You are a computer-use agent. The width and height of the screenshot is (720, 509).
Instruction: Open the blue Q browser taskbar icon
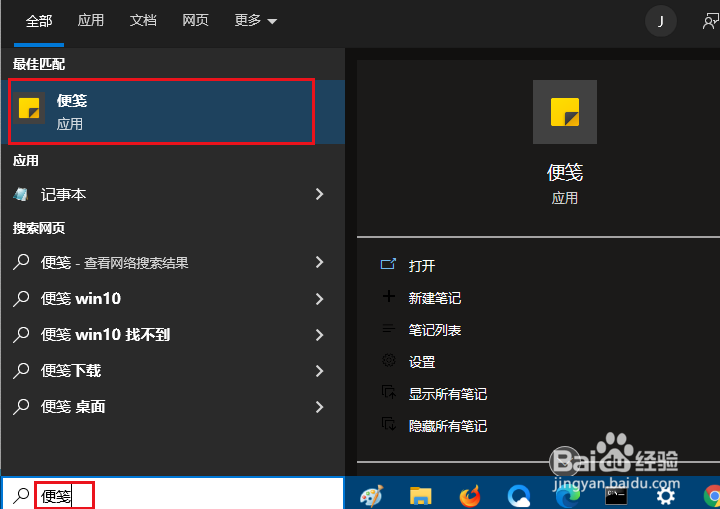point(519,496)
